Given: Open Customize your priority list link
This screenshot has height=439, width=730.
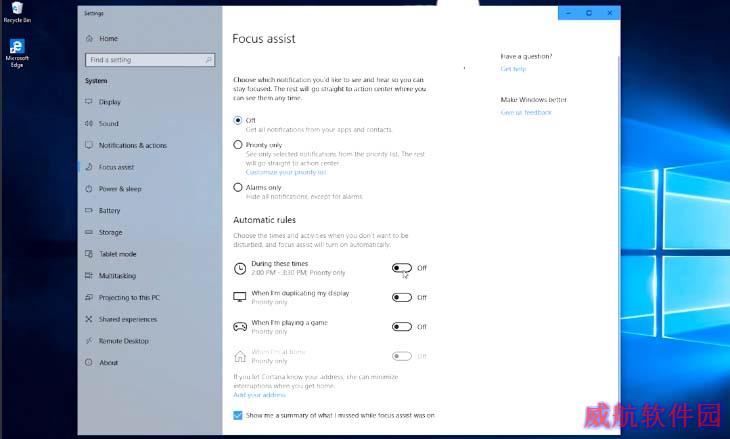Looking at the screenshot, I should (286, 172).
